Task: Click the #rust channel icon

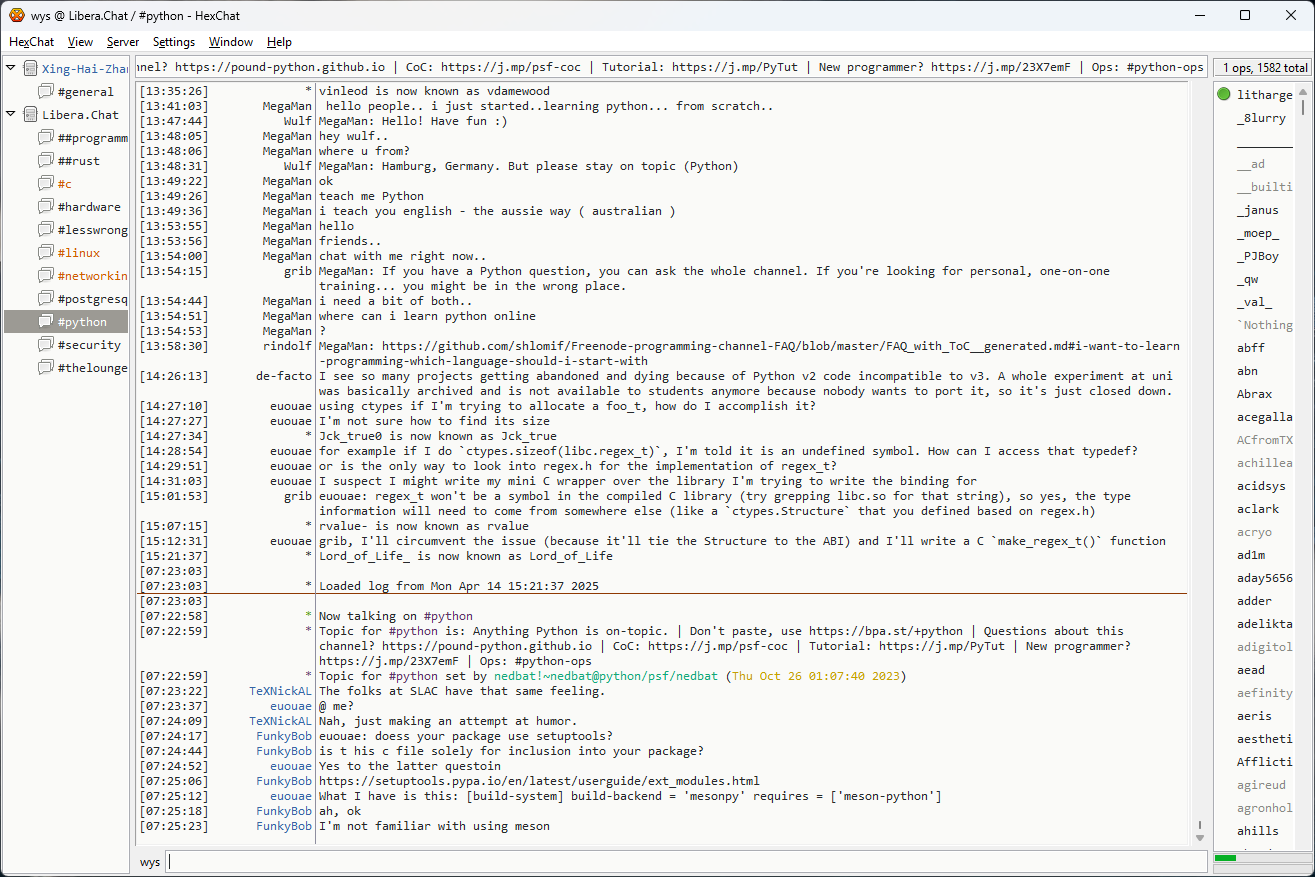Action: [x=45, y=161]
